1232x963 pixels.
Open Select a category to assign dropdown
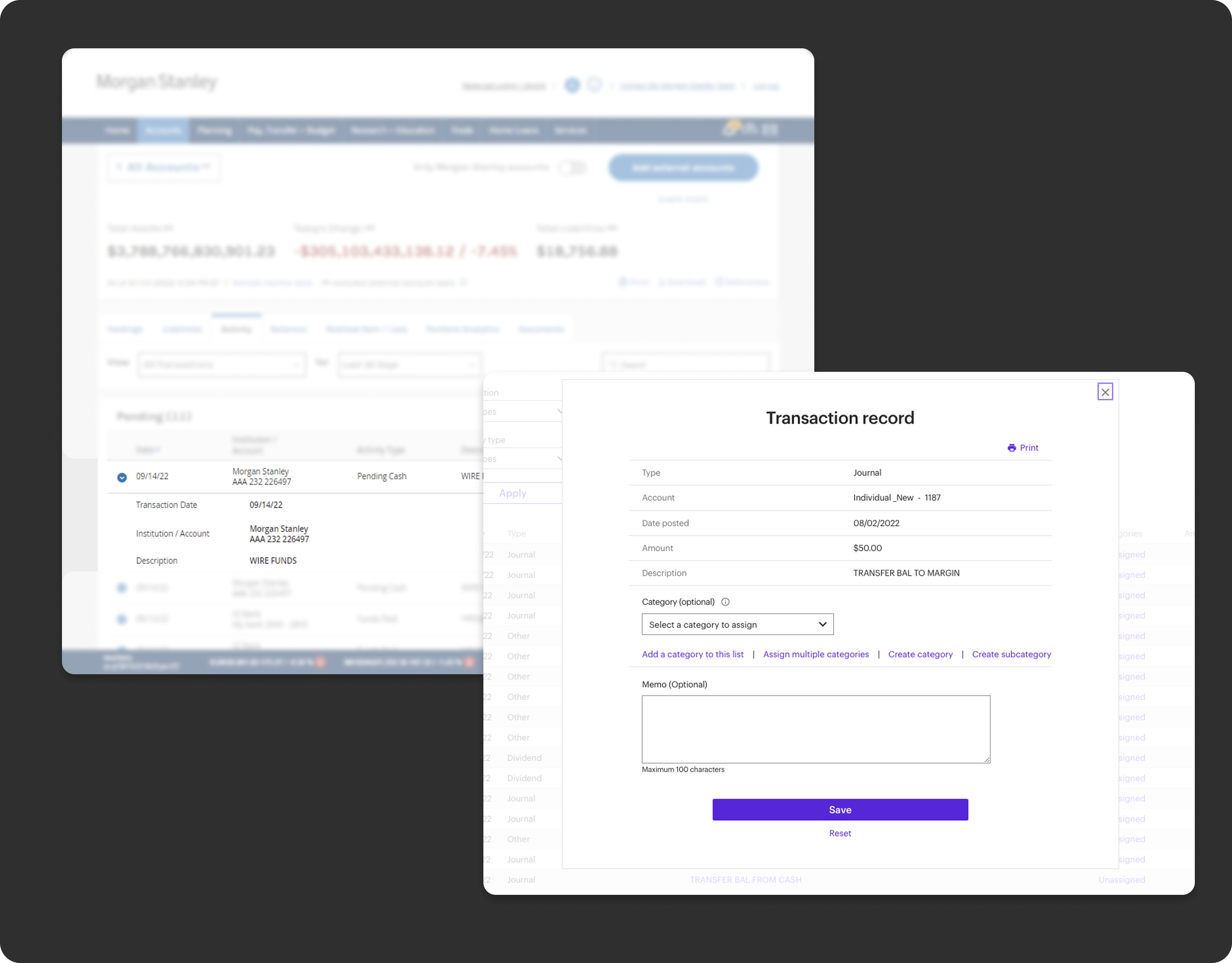[737, 625]
